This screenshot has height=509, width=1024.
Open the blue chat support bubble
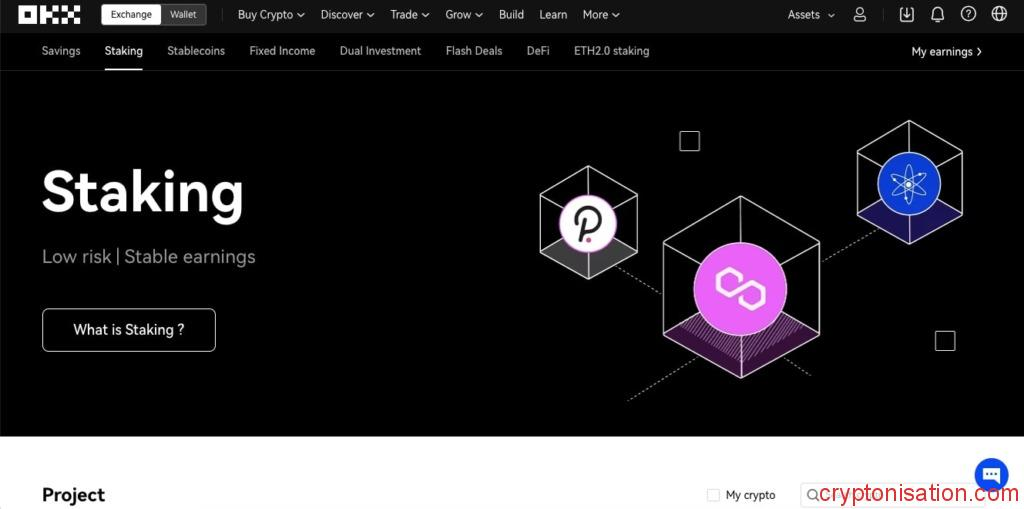(x=991, y=474)
